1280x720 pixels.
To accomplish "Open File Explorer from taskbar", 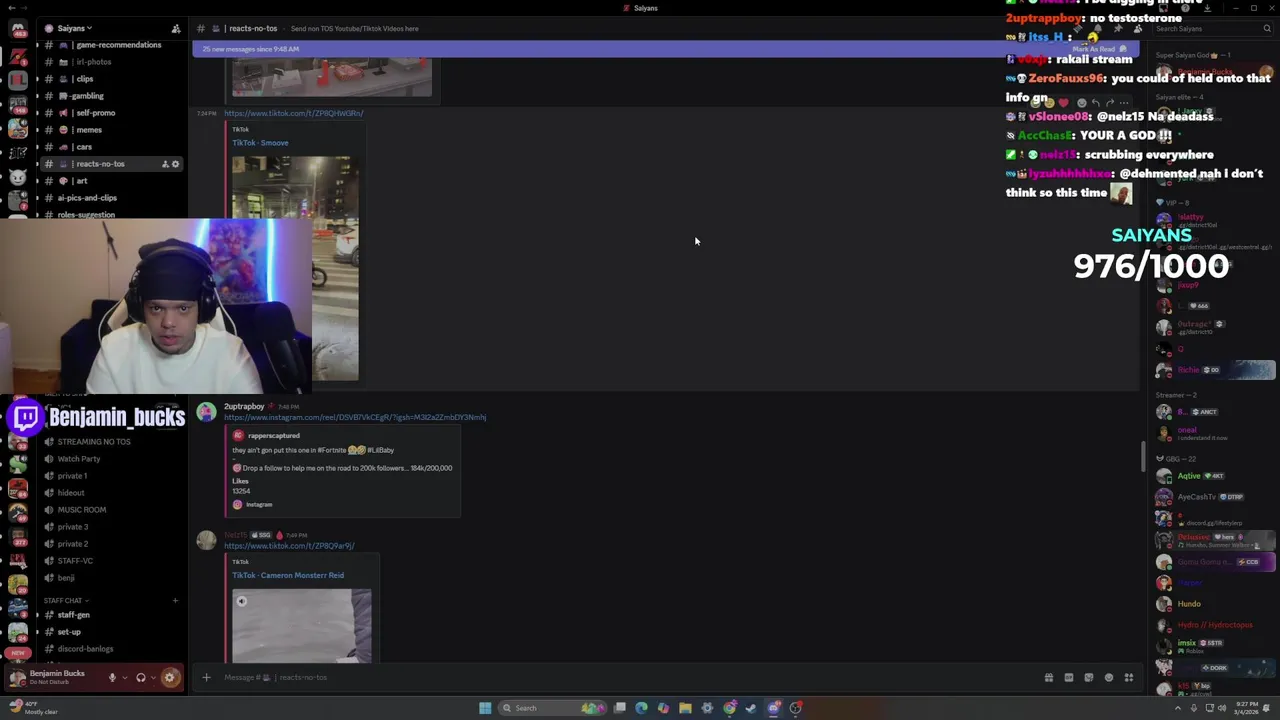I will (685, 708).
